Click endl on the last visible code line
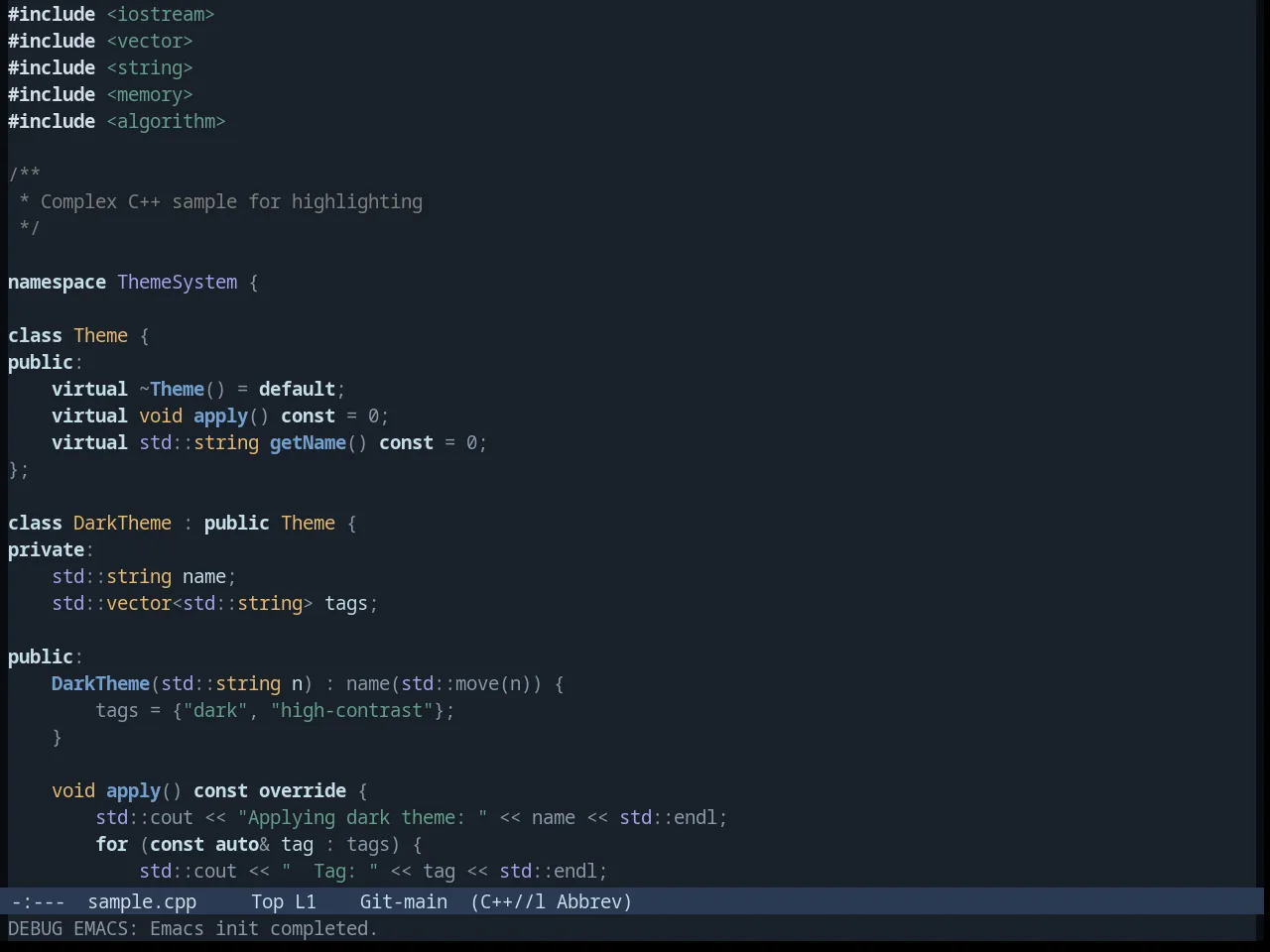Screen dimensions: 1270x952 [575, 871]
